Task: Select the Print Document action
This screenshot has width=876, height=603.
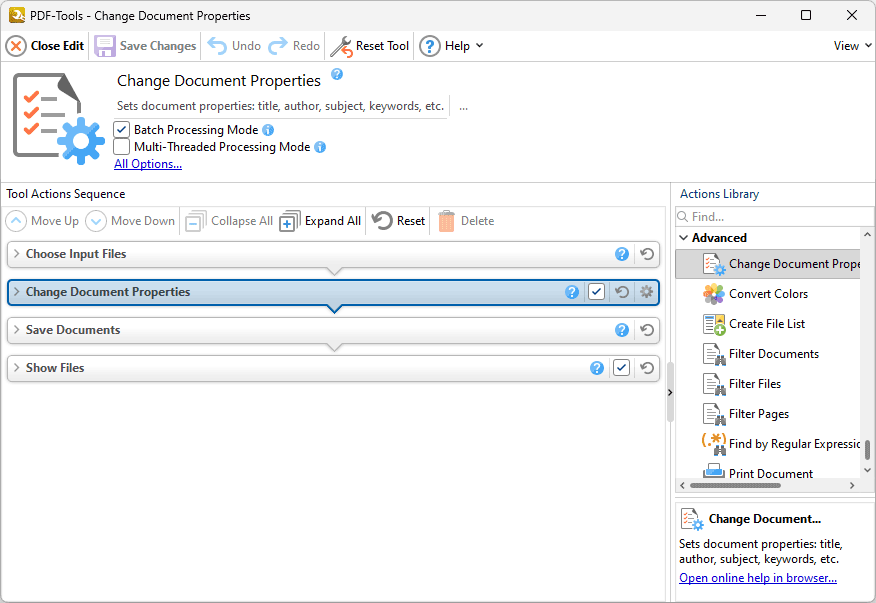Action: pos(768,472)
